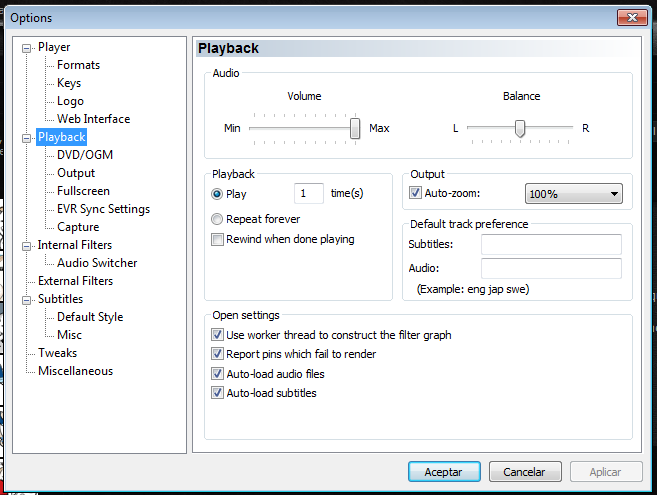Go to EVR Sync Settings page

point(103,209)
